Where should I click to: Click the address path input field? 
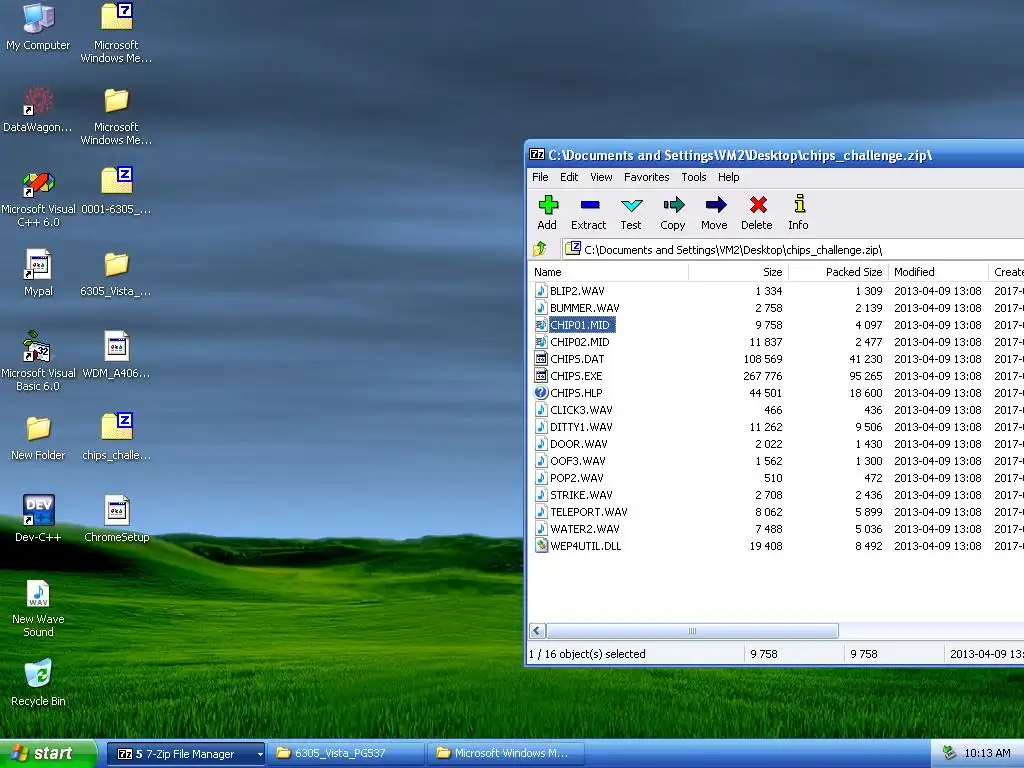(793, 249)
